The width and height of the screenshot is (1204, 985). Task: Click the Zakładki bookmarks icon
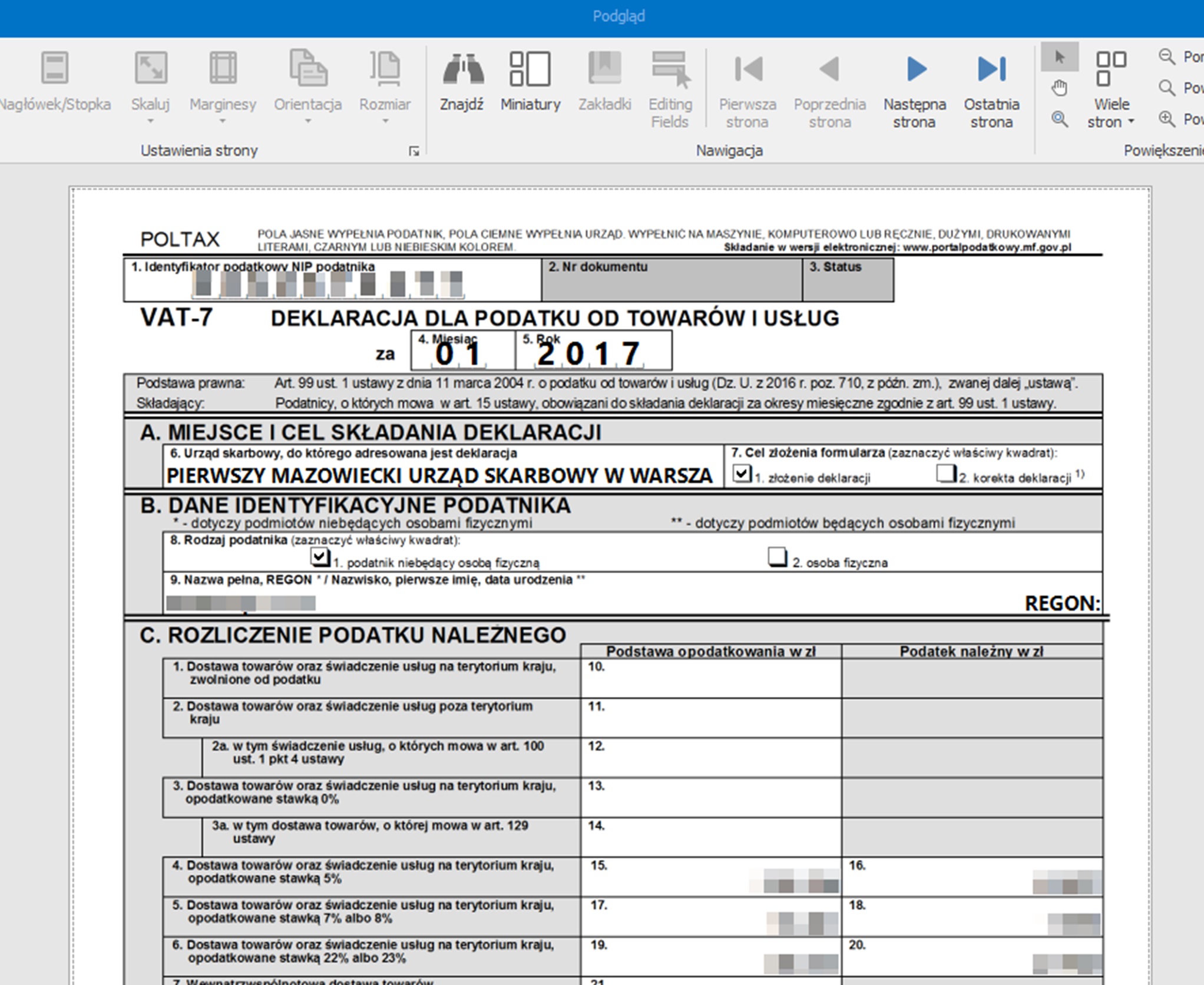pos(604,81)
